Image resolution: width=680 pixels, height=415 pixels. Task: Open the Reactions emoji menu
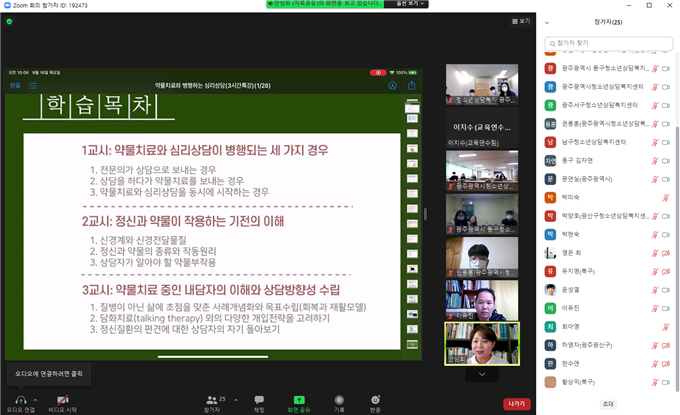(375, 398)
